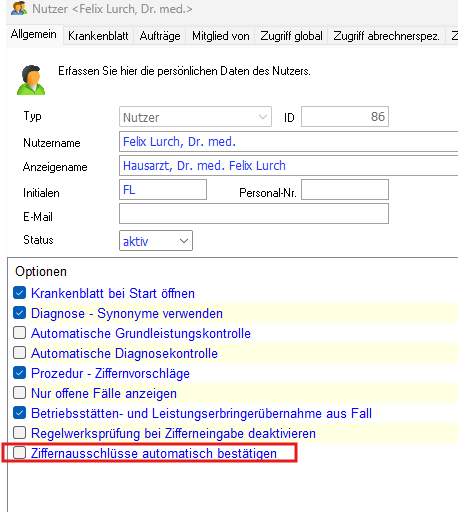This screenshot has width=458, height=512.
Task: Enable Ziffernausschlüsse automatisch bestätigen
Action: tap(20, 453)
